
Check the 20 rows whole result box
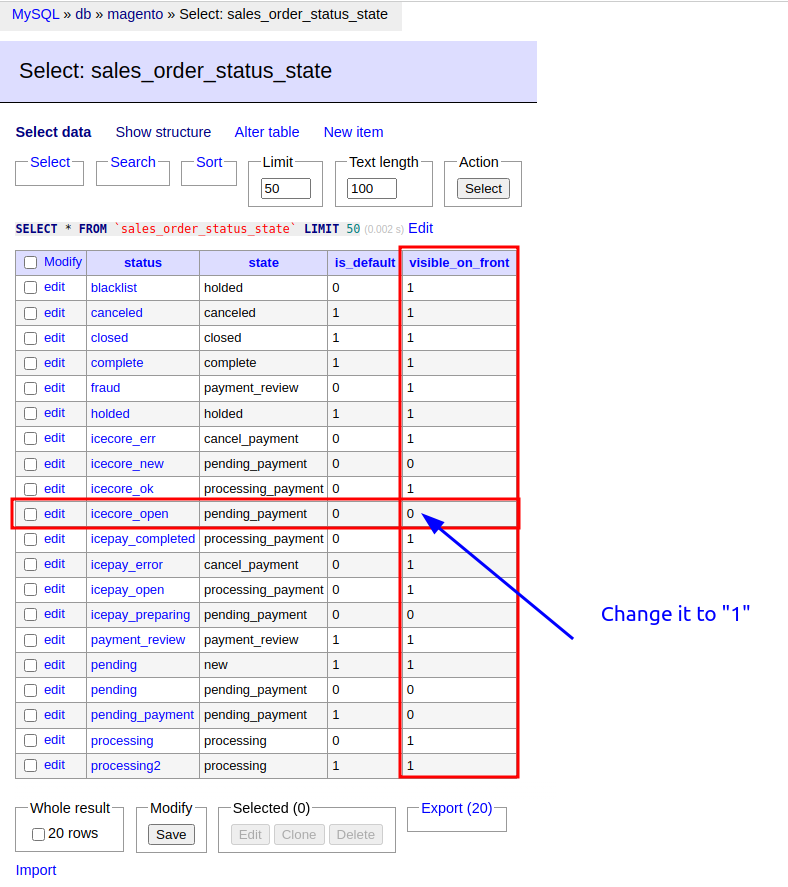(x=38, y=834)
